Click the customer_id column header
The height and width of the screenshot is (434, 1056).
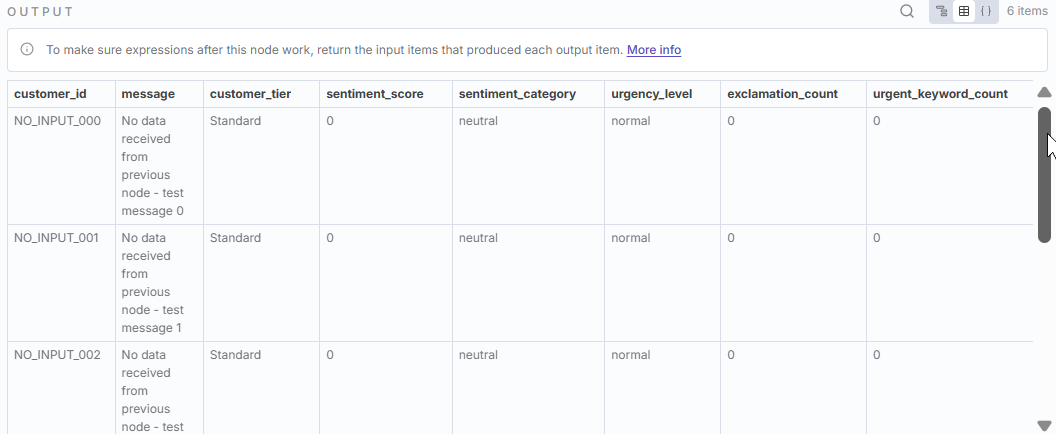[50, 94]
